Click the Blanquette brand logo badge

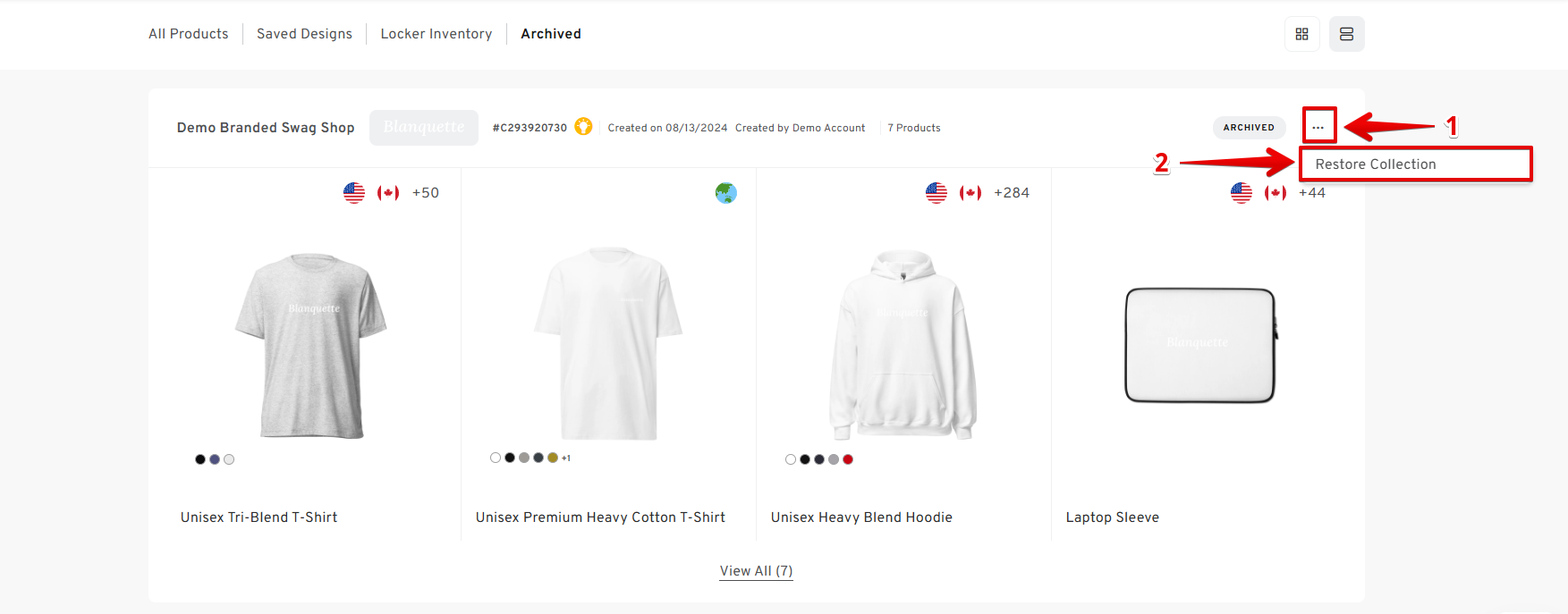[424, 127]
